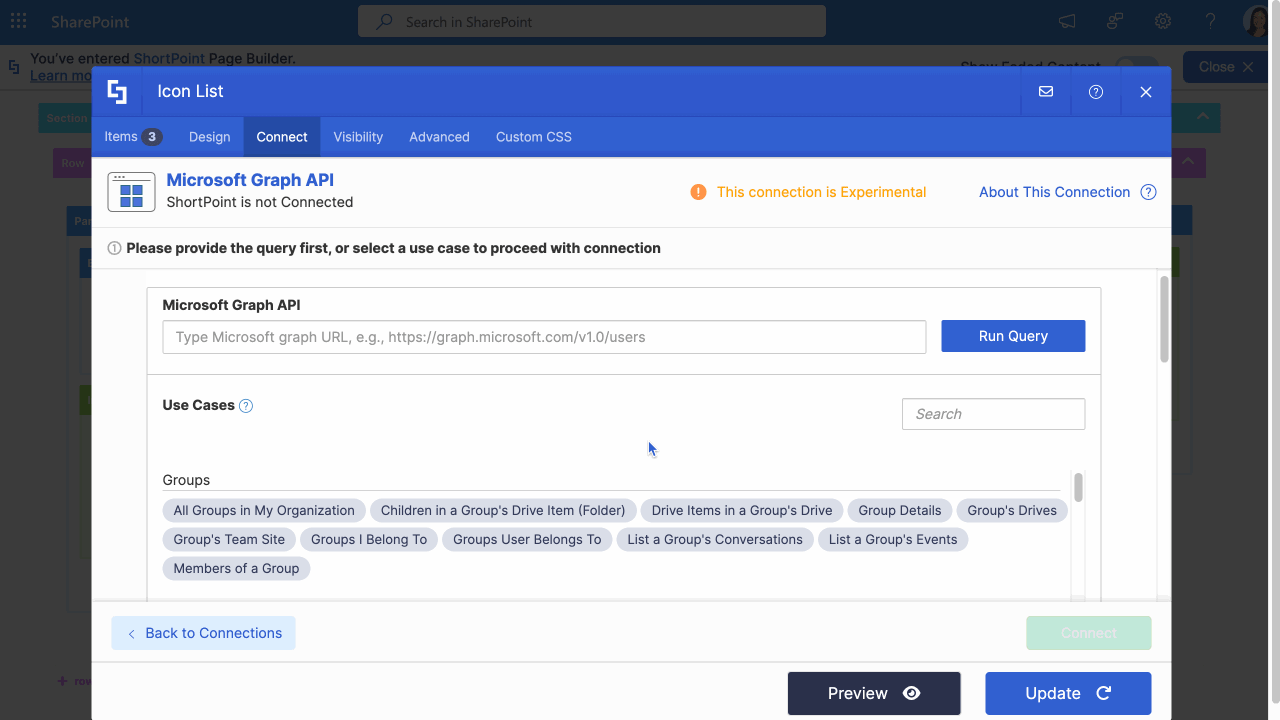Open SharePoint settings gear icon
Viewport: 1280px width, 720px height.
click(1163, 21)
